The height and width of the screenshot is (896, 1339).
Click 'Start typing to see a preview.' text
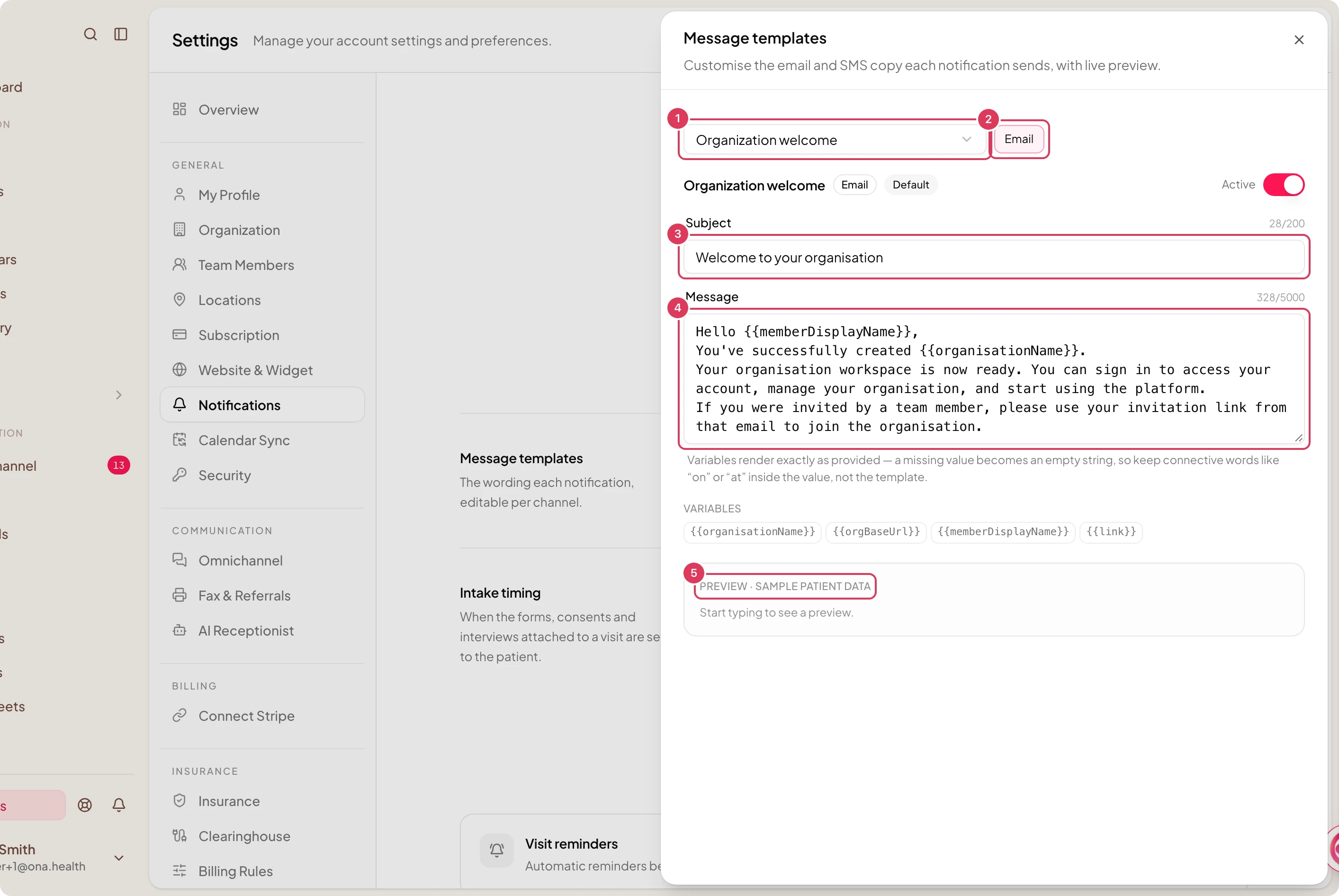click(x=776, y=613)
